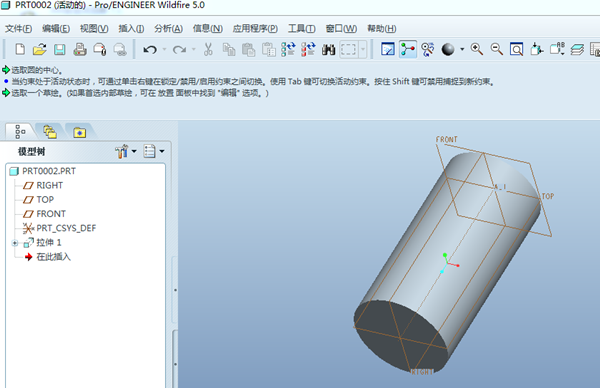The image size is (600, 388).
Task: Open the 视图(V) menu
Action: pos(94,29)
